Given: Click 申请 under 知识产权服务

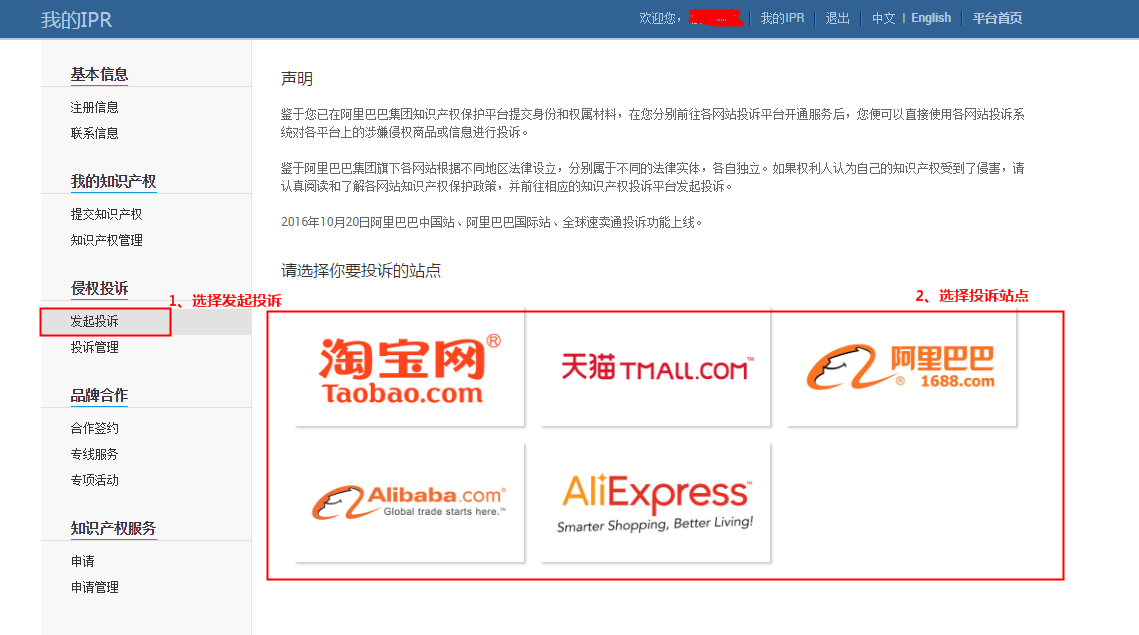Looking at the screenshot, I should [x=83, y=562].
